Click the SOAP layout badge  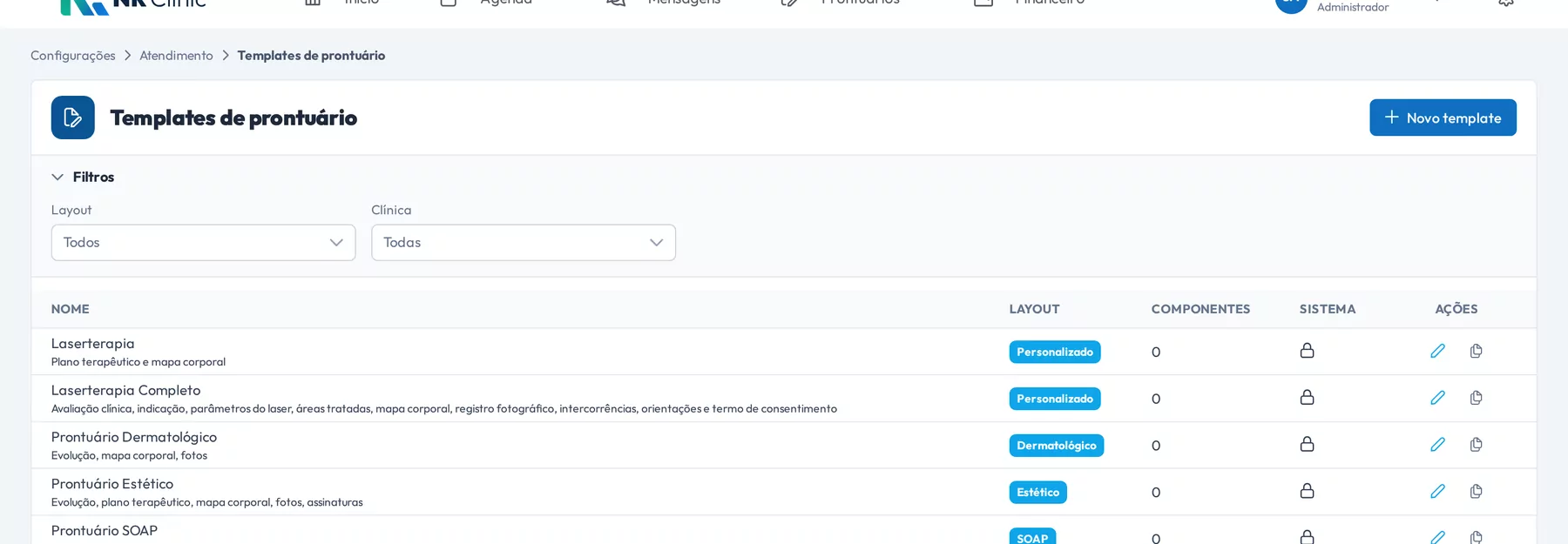[1033, 537]
